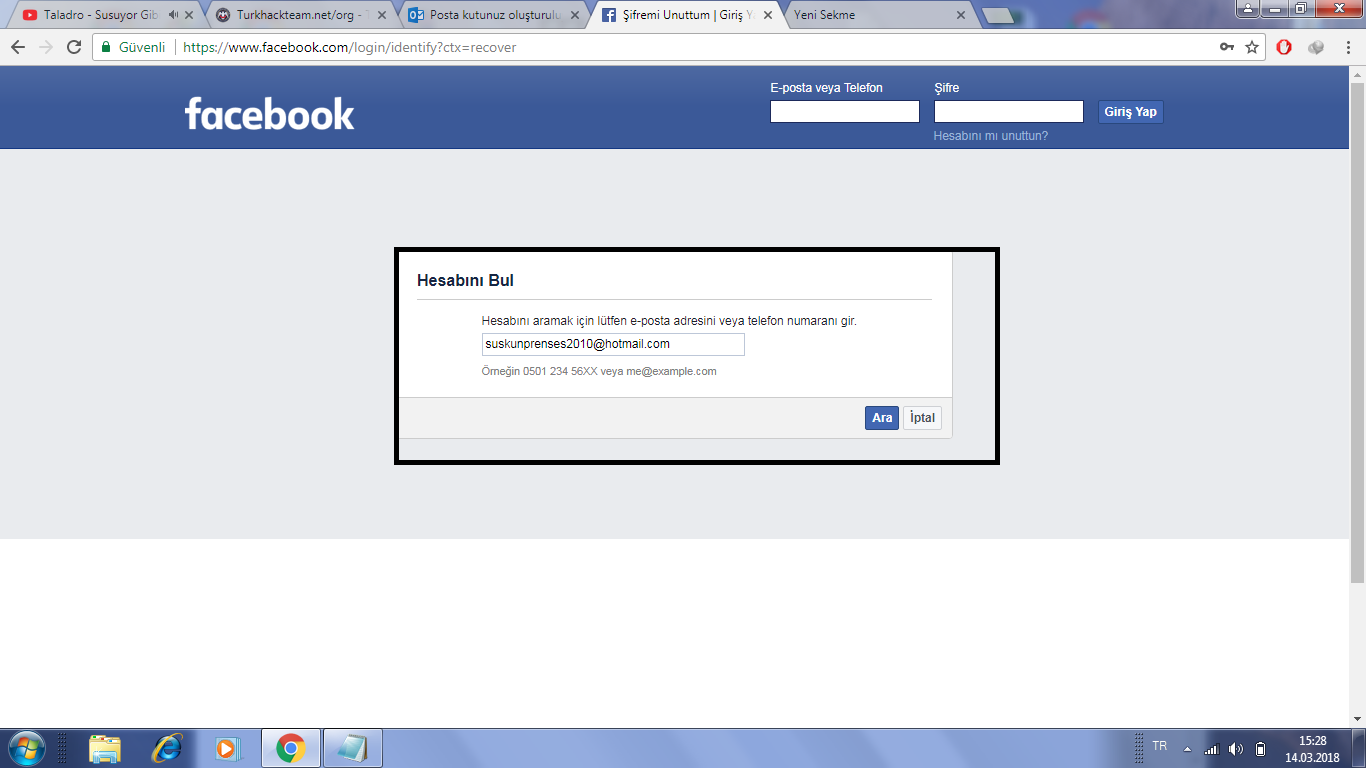
Task: Open media player taskbar icon
Action: (x=229, y=748)
